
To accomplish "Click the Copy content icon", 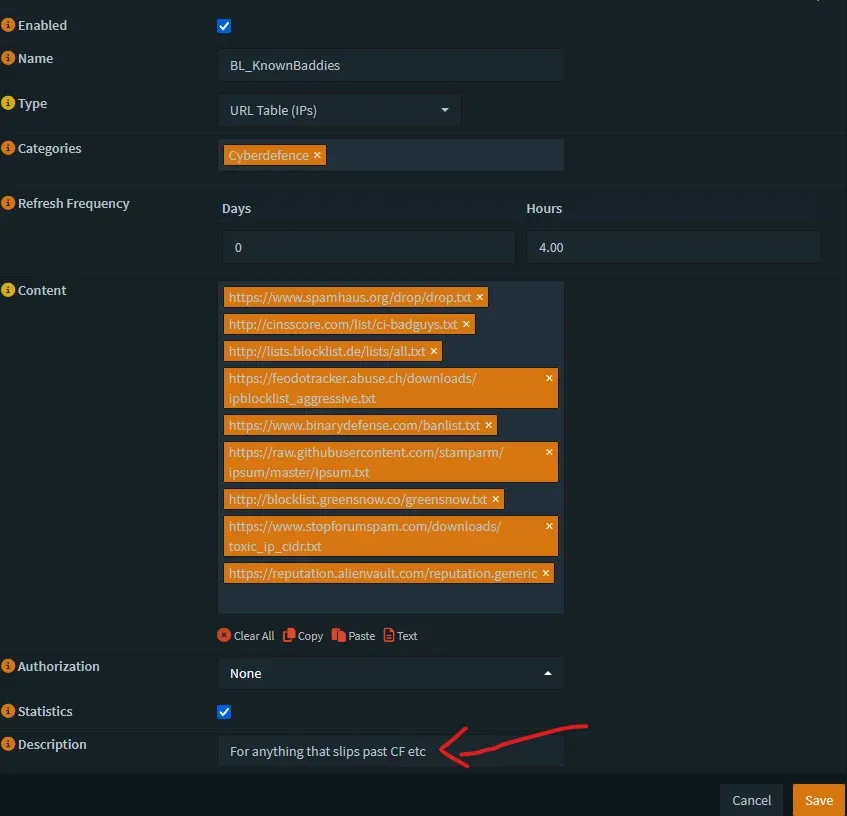I will pos(289,635).
